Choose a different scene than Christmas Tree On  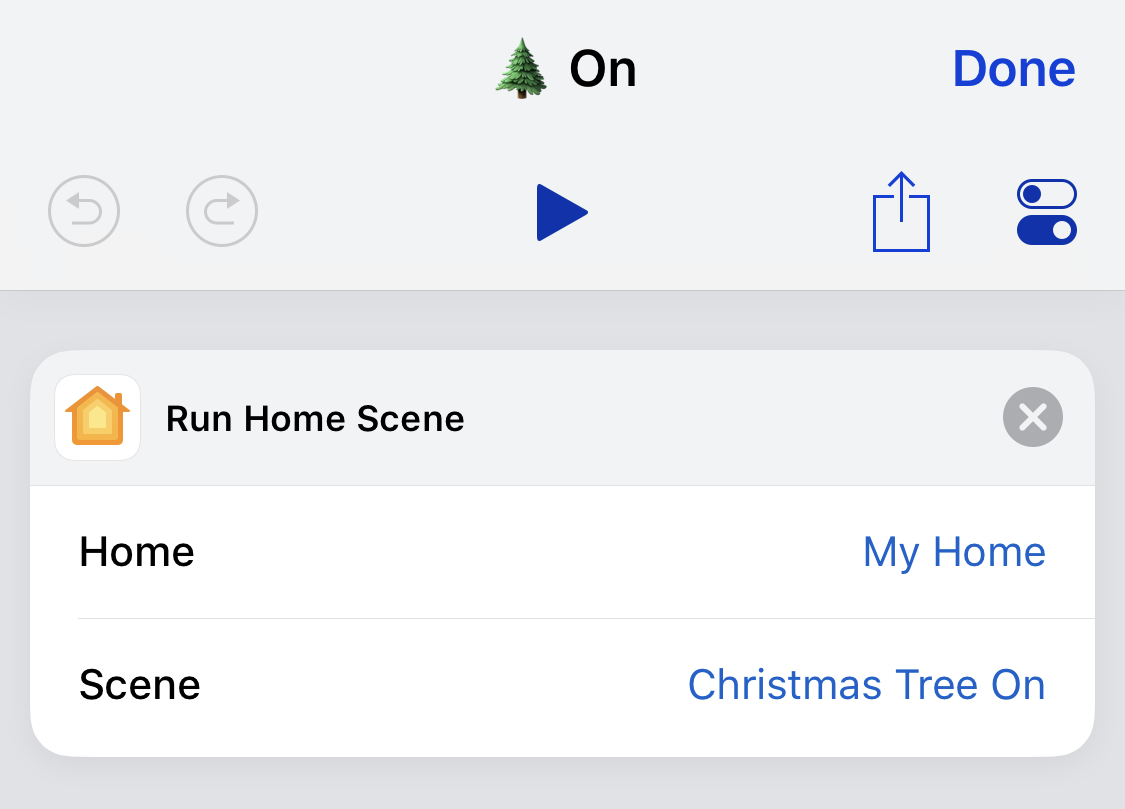pos(867,684)
